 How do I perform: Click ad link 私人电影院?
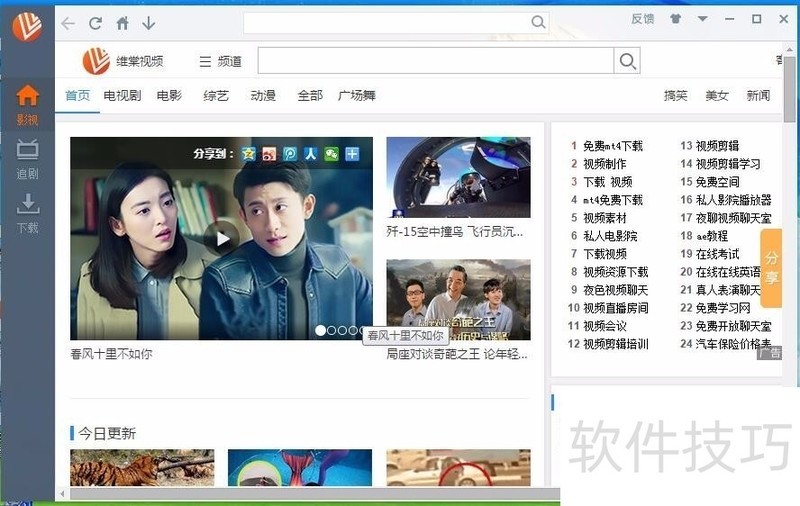click(x=610, y=236)
